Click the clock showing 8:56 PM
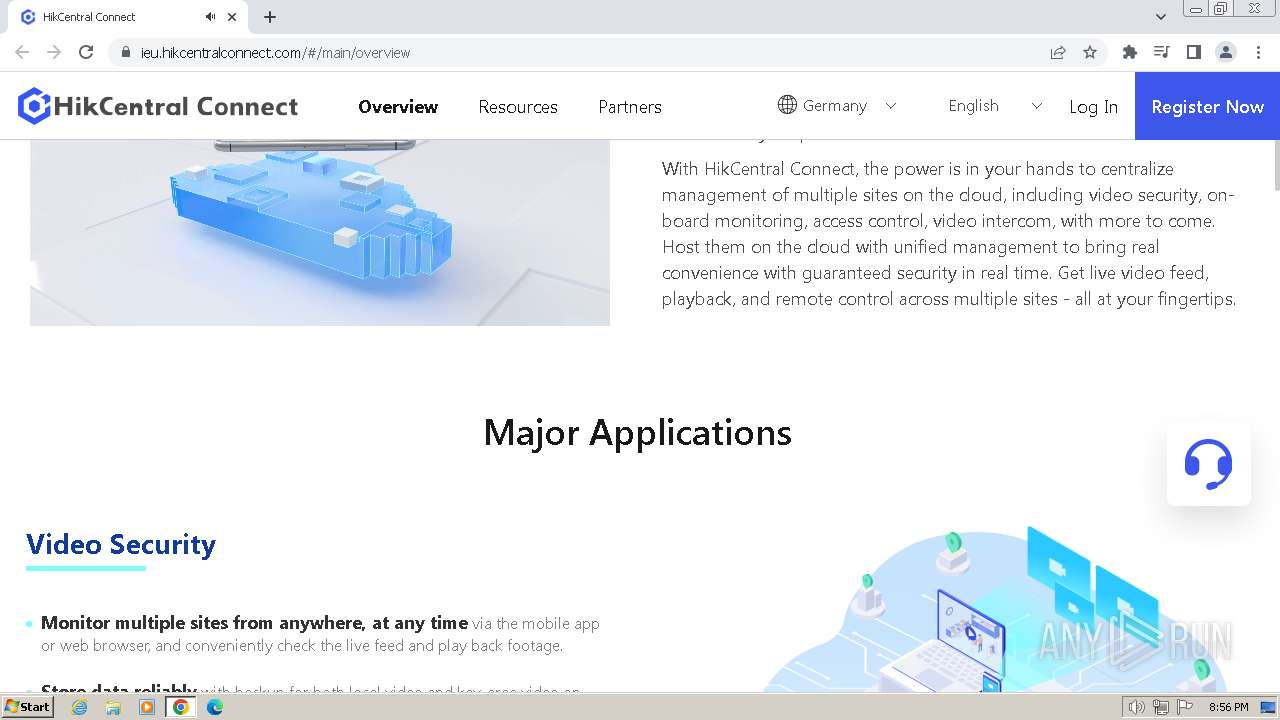 (1228, 707)
